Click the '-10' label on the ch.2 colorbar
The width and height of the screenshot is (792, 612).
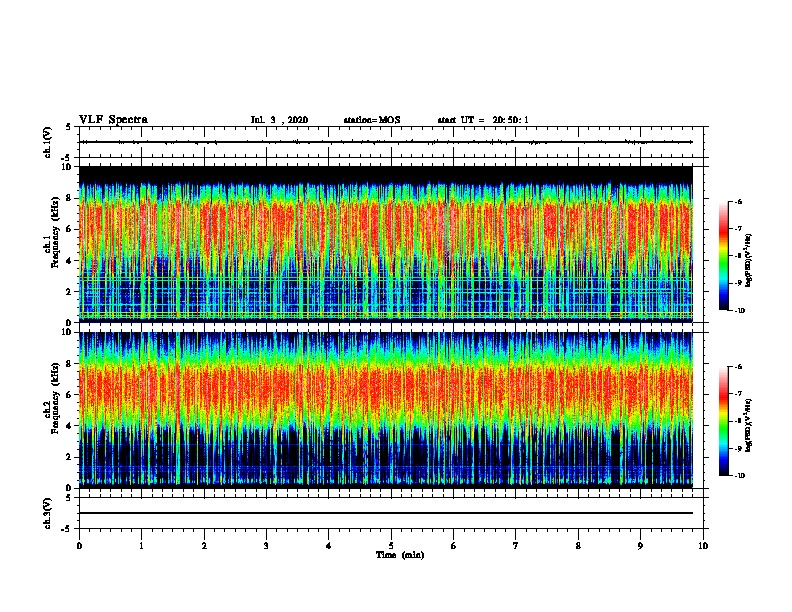click(x=739, y=476)
